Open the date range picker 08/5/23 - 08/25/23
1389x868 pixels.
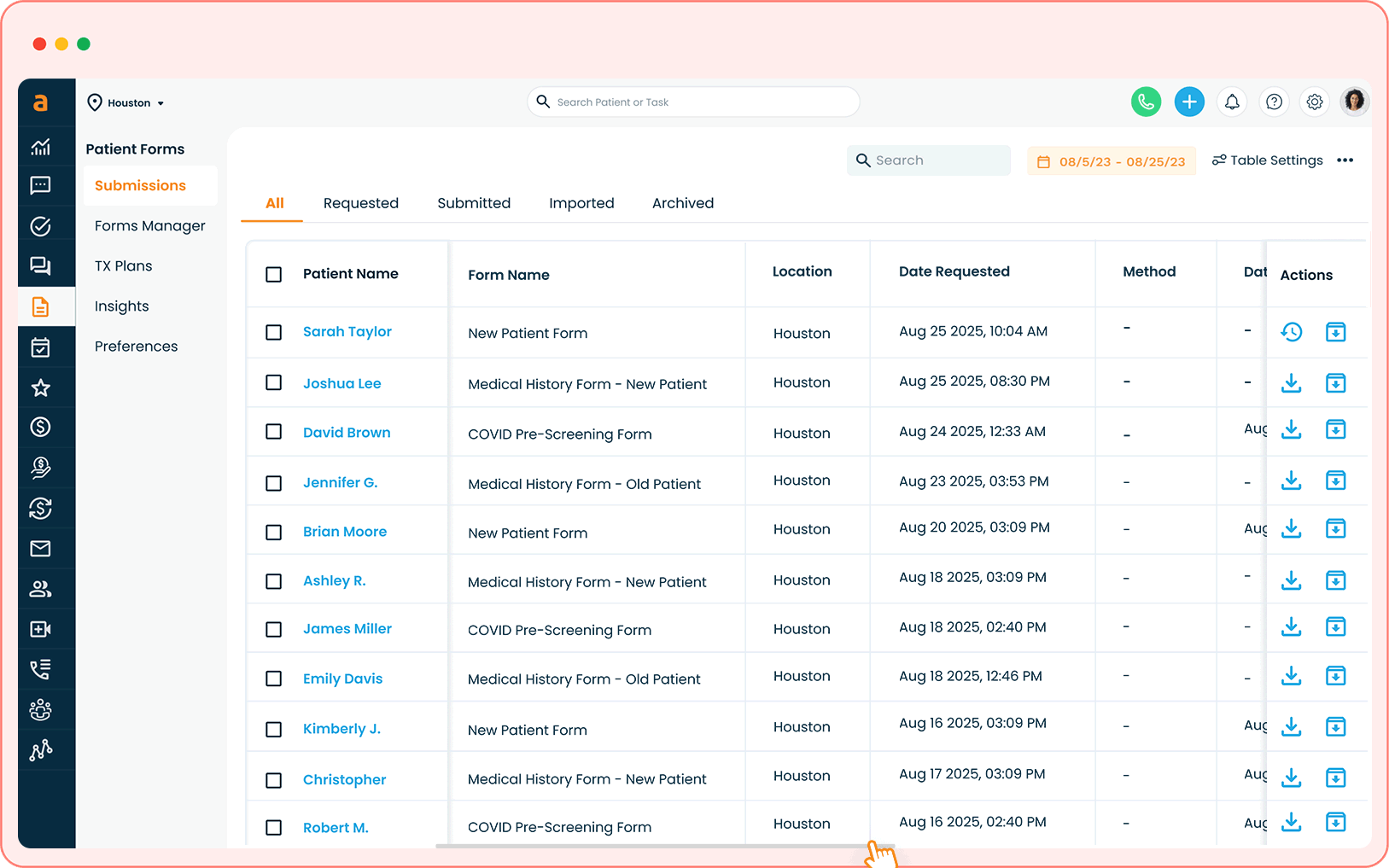[1111, 161]
